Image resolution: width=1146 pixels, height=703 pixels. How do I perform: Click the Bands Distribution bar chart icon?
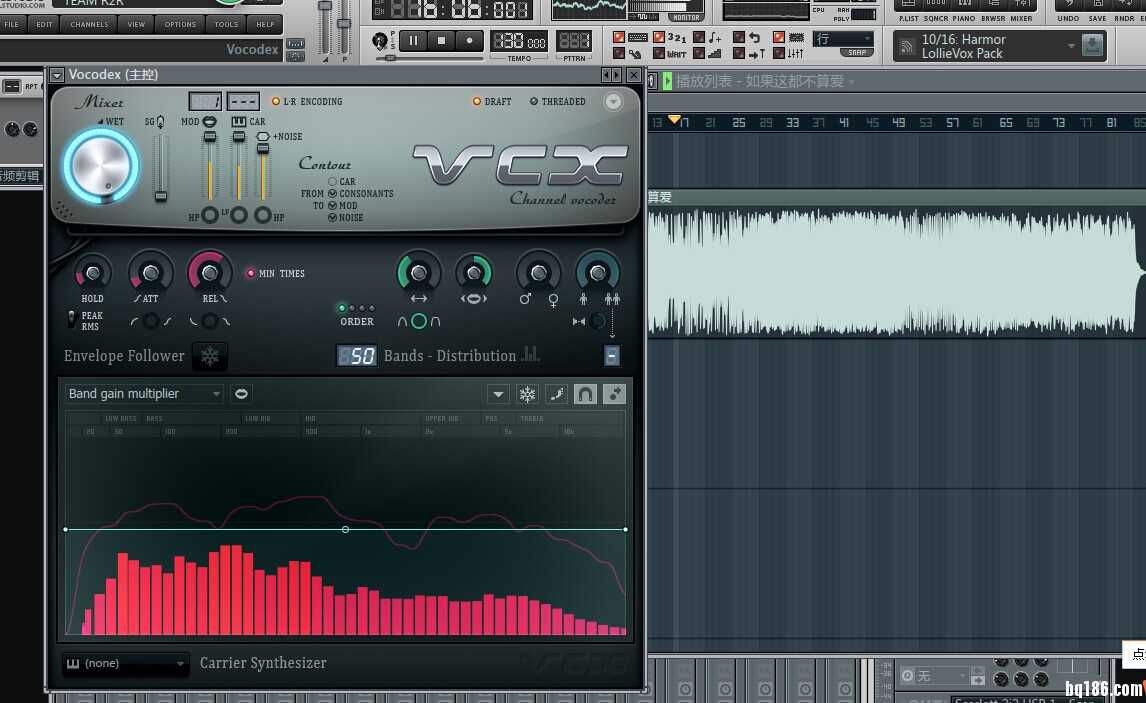pos(530,354)
